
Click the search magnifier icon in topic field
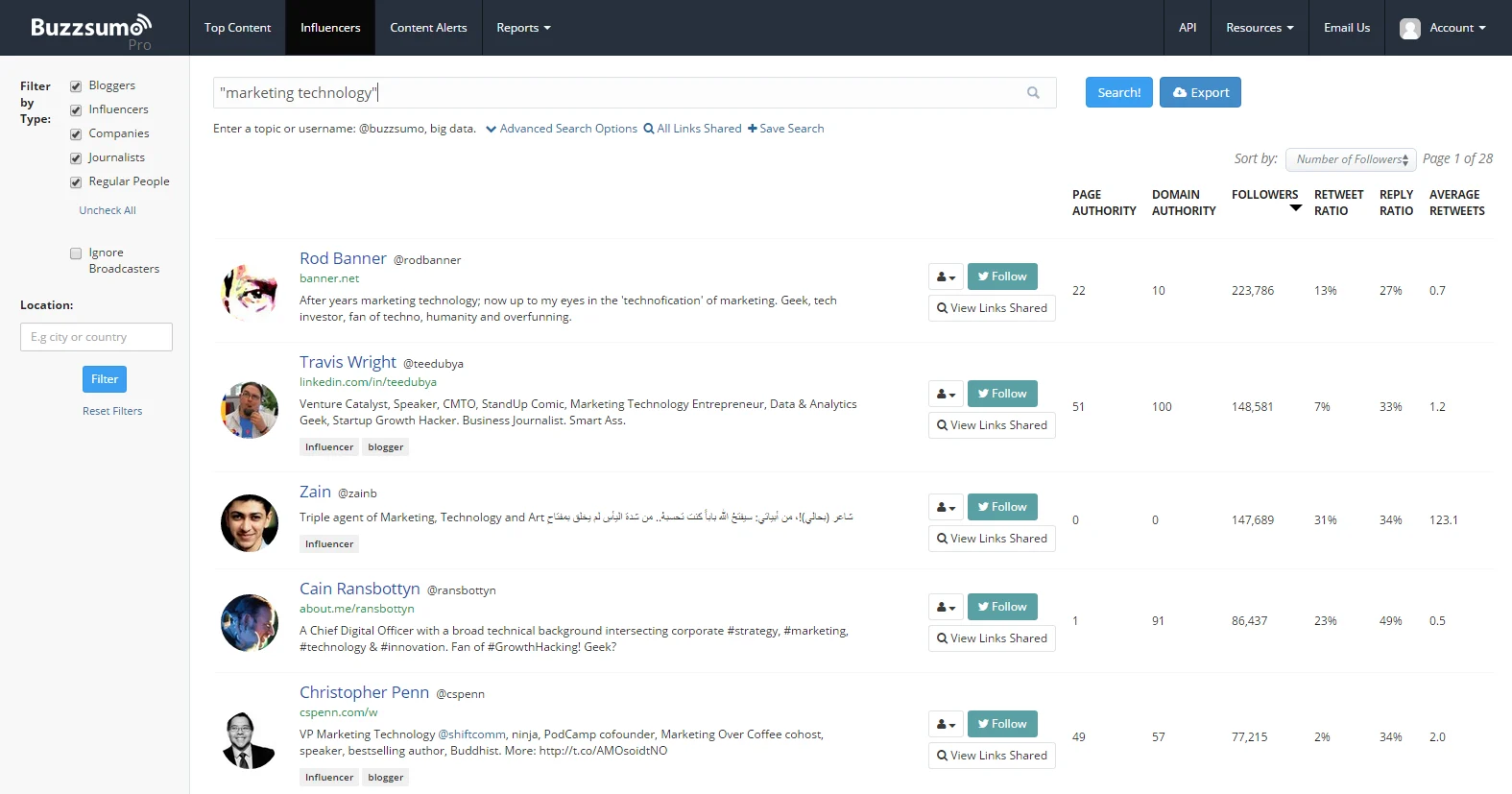point(1033,93)
